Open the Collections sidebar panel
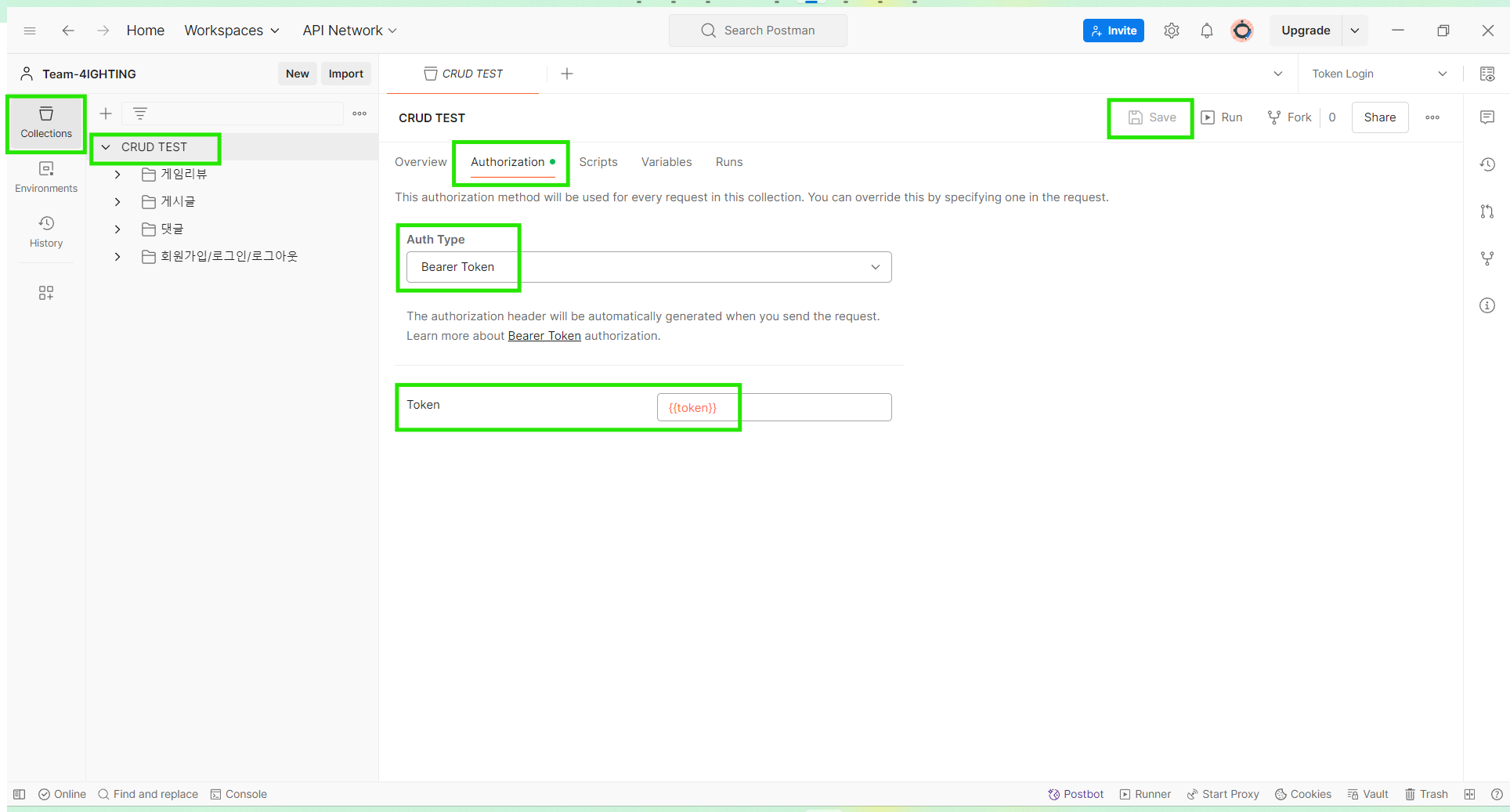The image size is (1510, 812). click(x=46, y=123)
